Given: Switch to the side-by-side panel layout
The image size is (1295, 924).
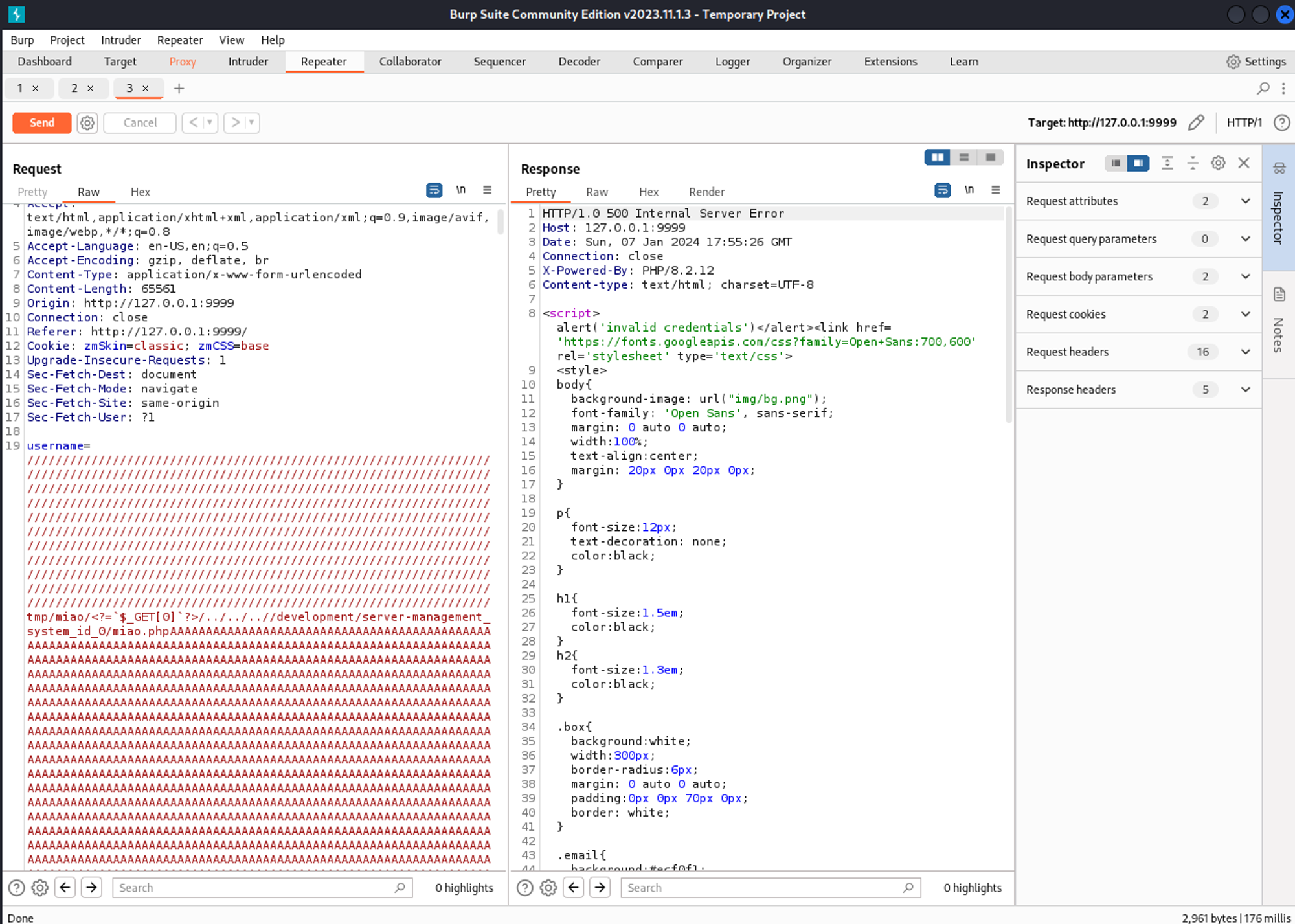Looking at the screenshot, I should click(x=936, y=157).
